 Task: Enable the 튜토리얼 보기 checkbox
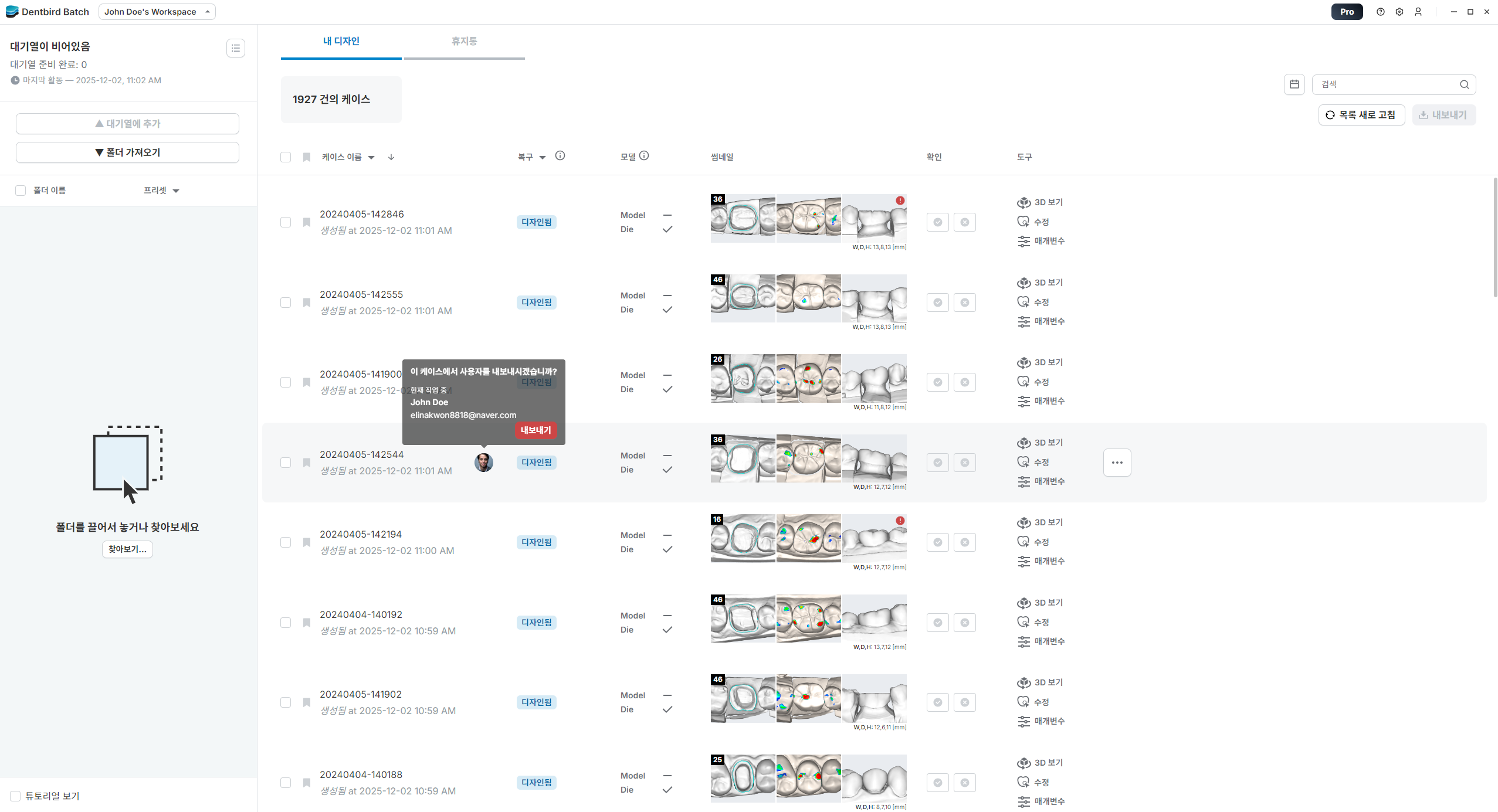tap(16, 796)
